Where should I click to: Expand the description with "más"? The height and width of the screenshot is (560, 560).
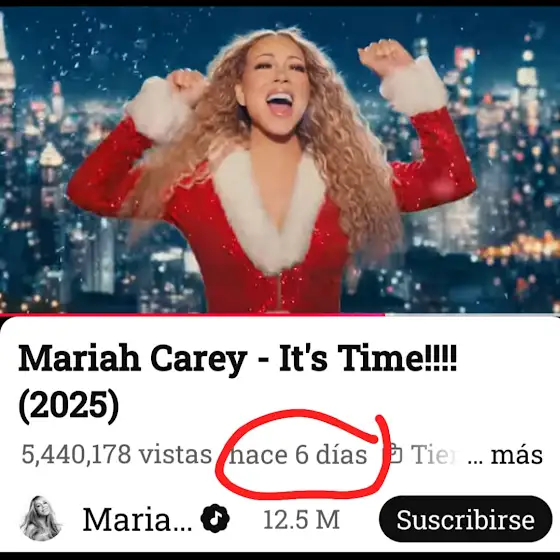(517, 455)
